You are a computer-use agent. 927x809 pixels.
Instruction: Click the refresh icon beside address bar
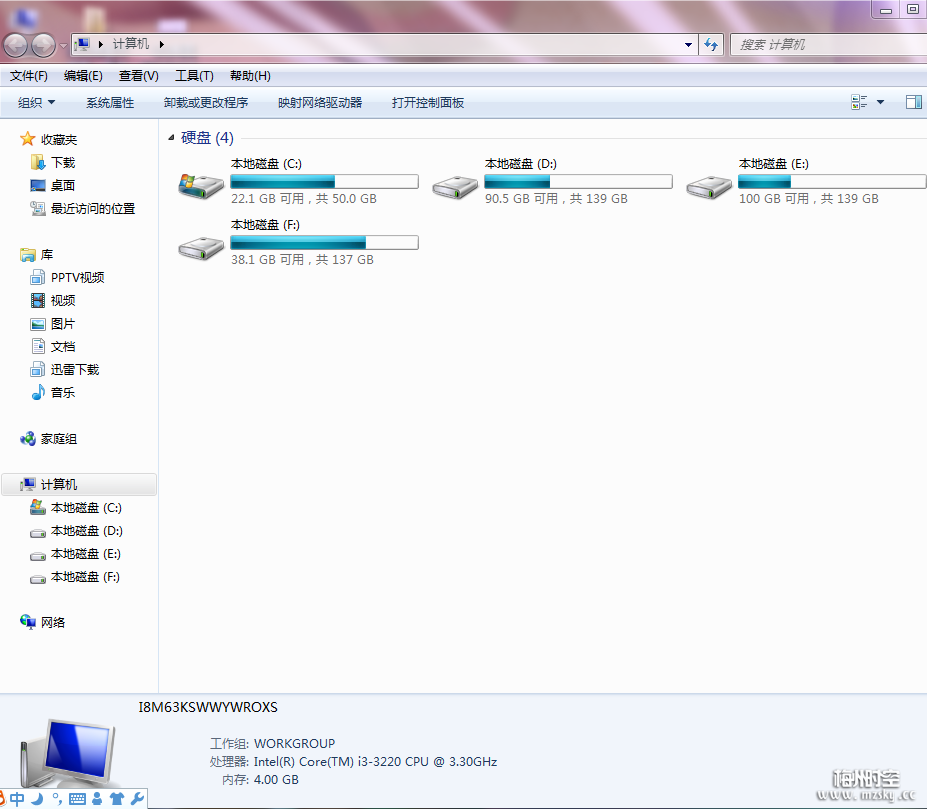(x=711, y=45)
